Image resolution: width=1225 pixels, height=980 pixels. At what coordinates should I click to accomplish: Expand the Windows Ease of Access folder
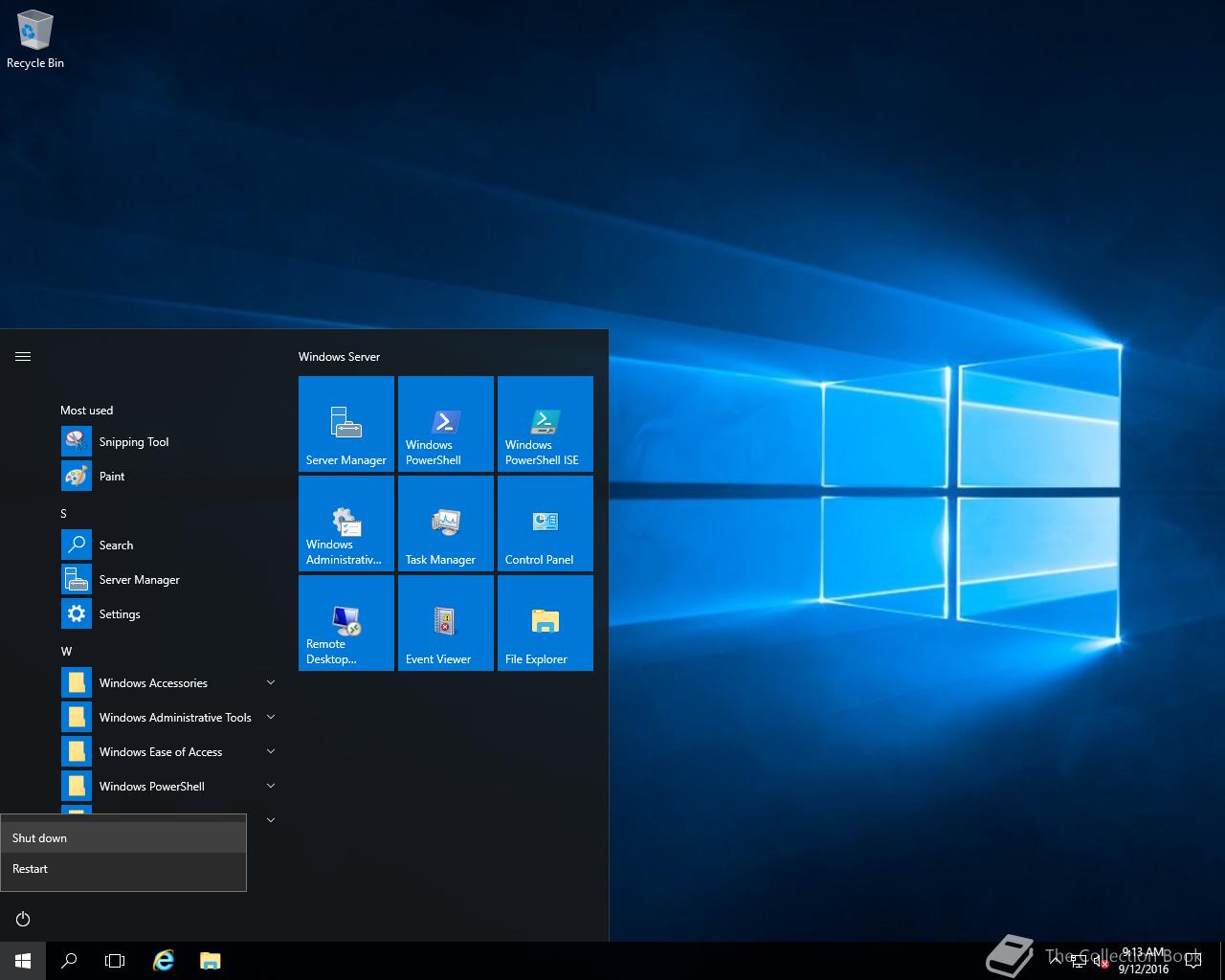click(x=271, y=751)
